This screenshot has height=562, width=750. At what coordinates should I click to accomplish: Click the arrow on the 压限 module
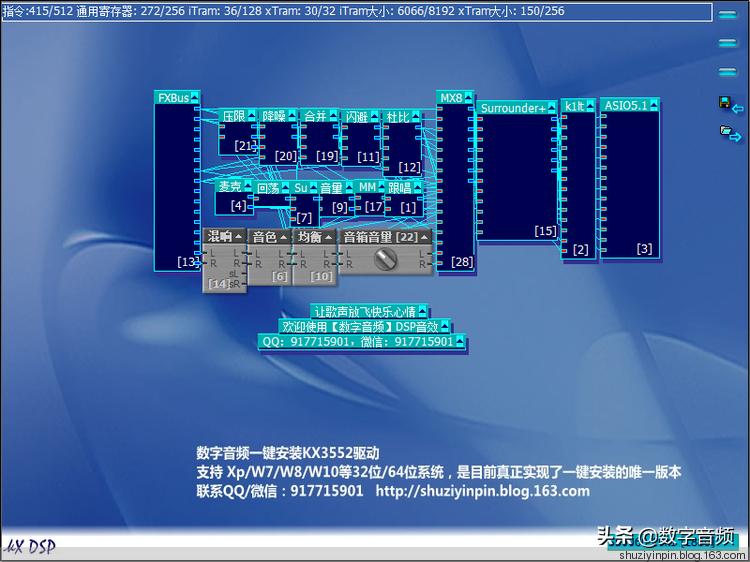pos(252,115)
